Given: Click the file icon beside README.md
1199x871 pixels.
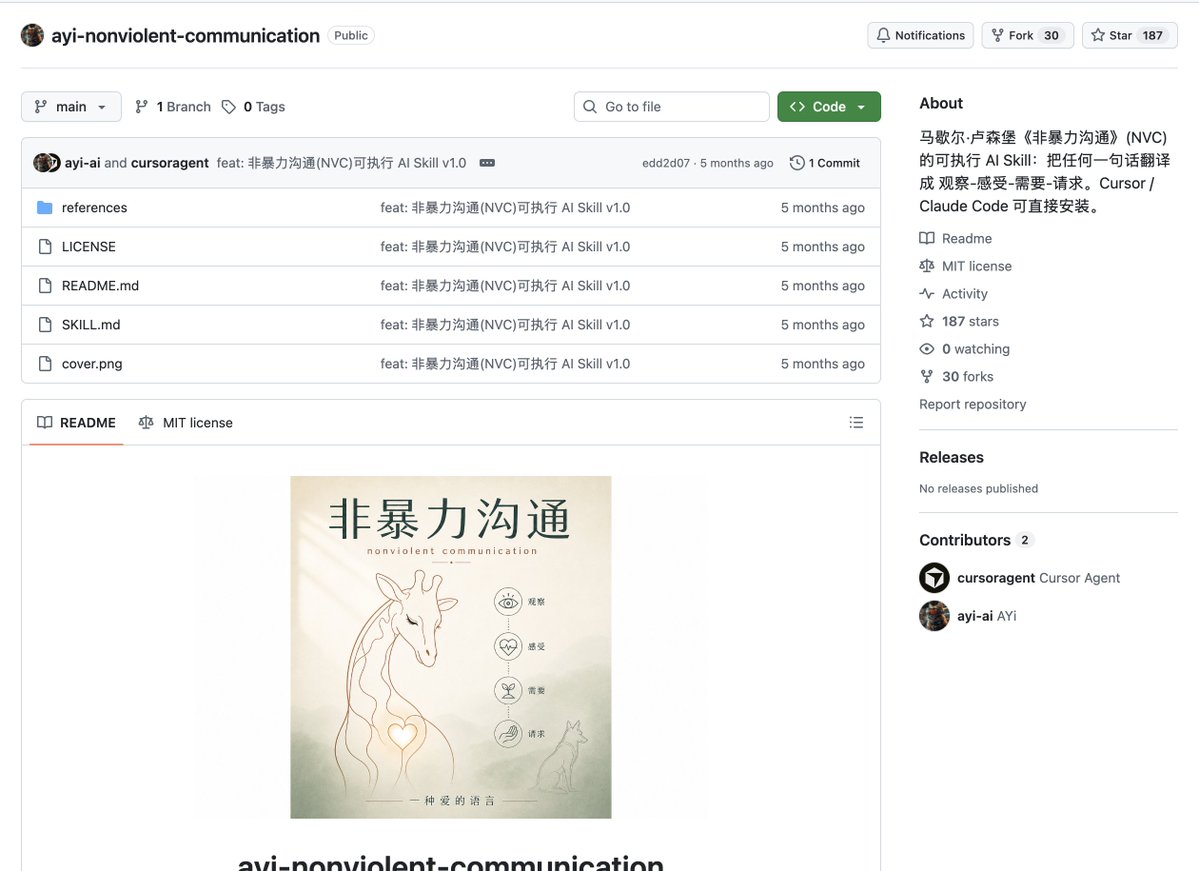Looking at the screenshot, I should 45,285.
